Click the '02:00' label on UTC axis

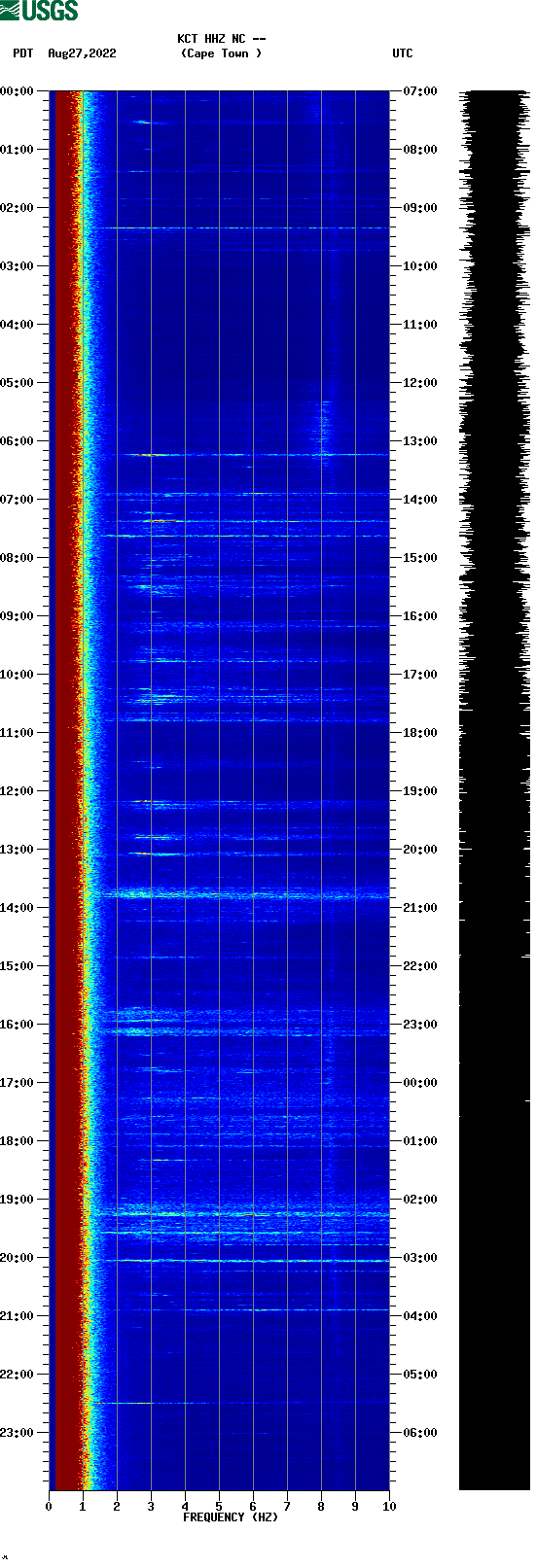(420, 1200)
